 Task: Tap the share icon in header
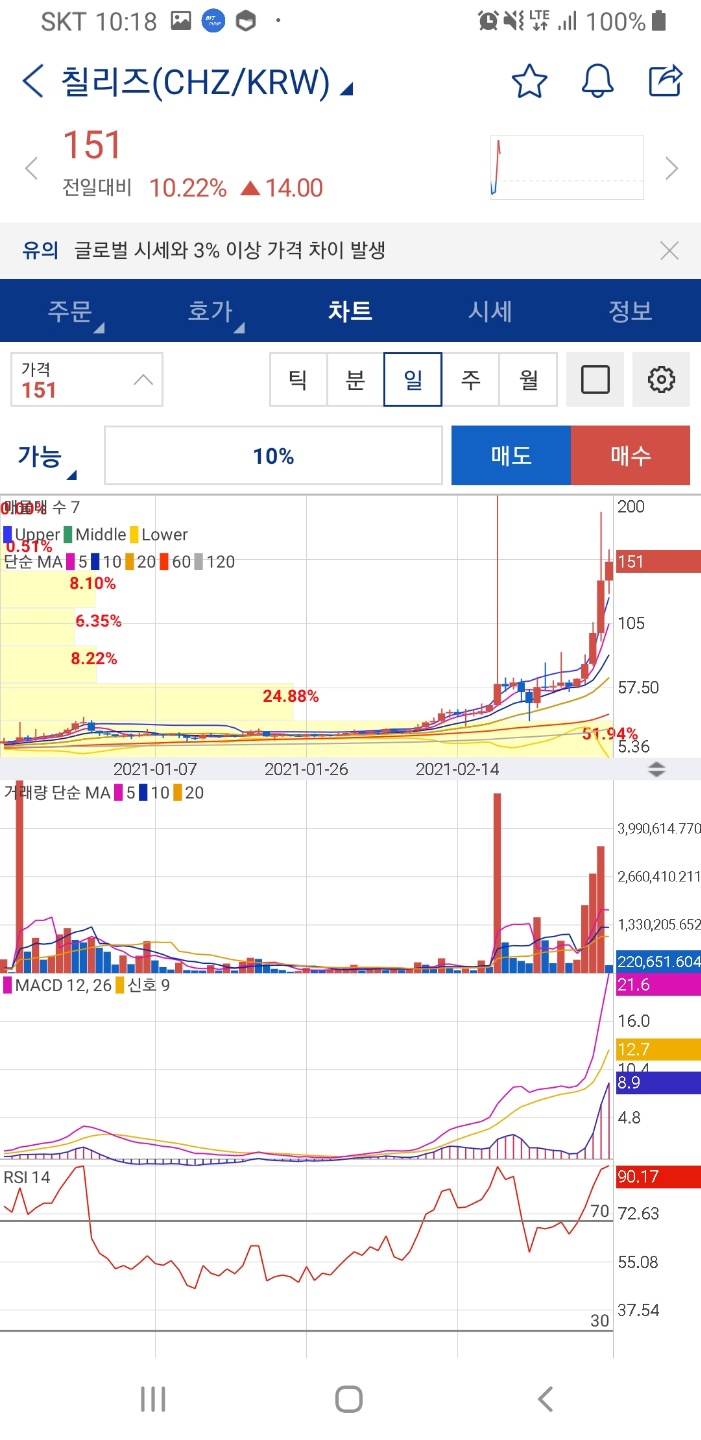(x=666, y=80)
